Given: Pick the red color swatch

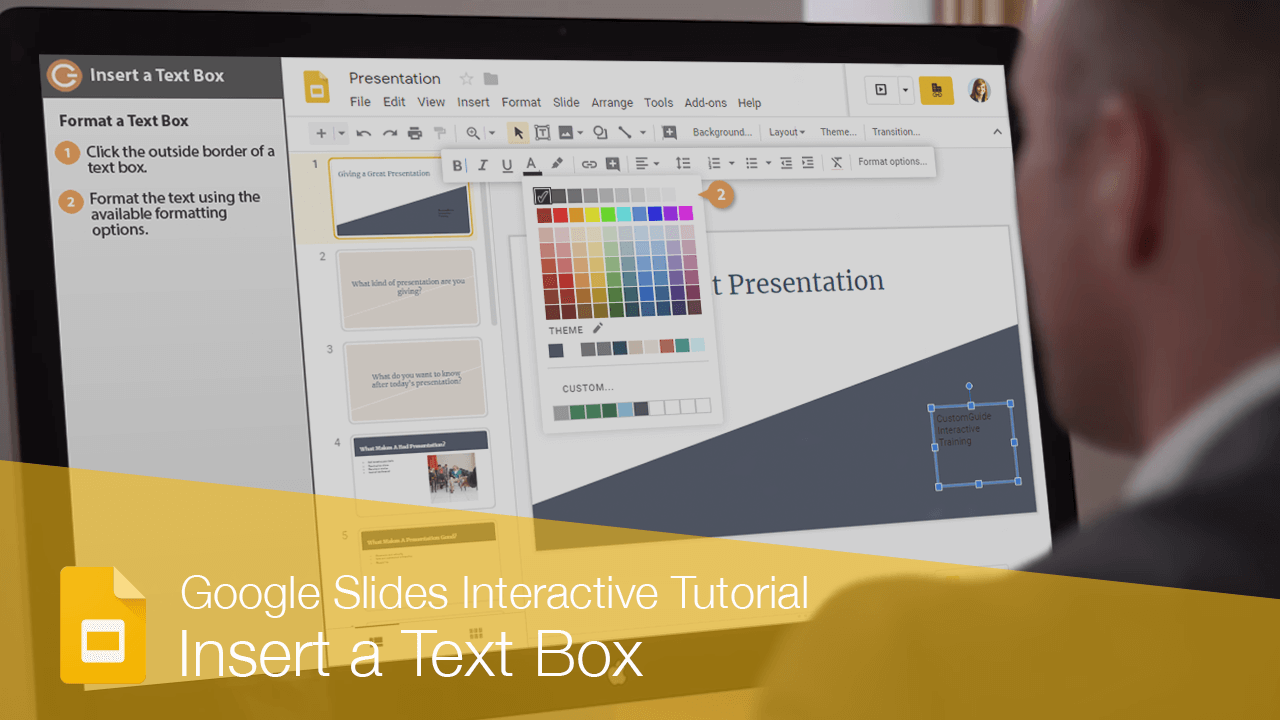Looking at the screenshot, I should point(558,214).
